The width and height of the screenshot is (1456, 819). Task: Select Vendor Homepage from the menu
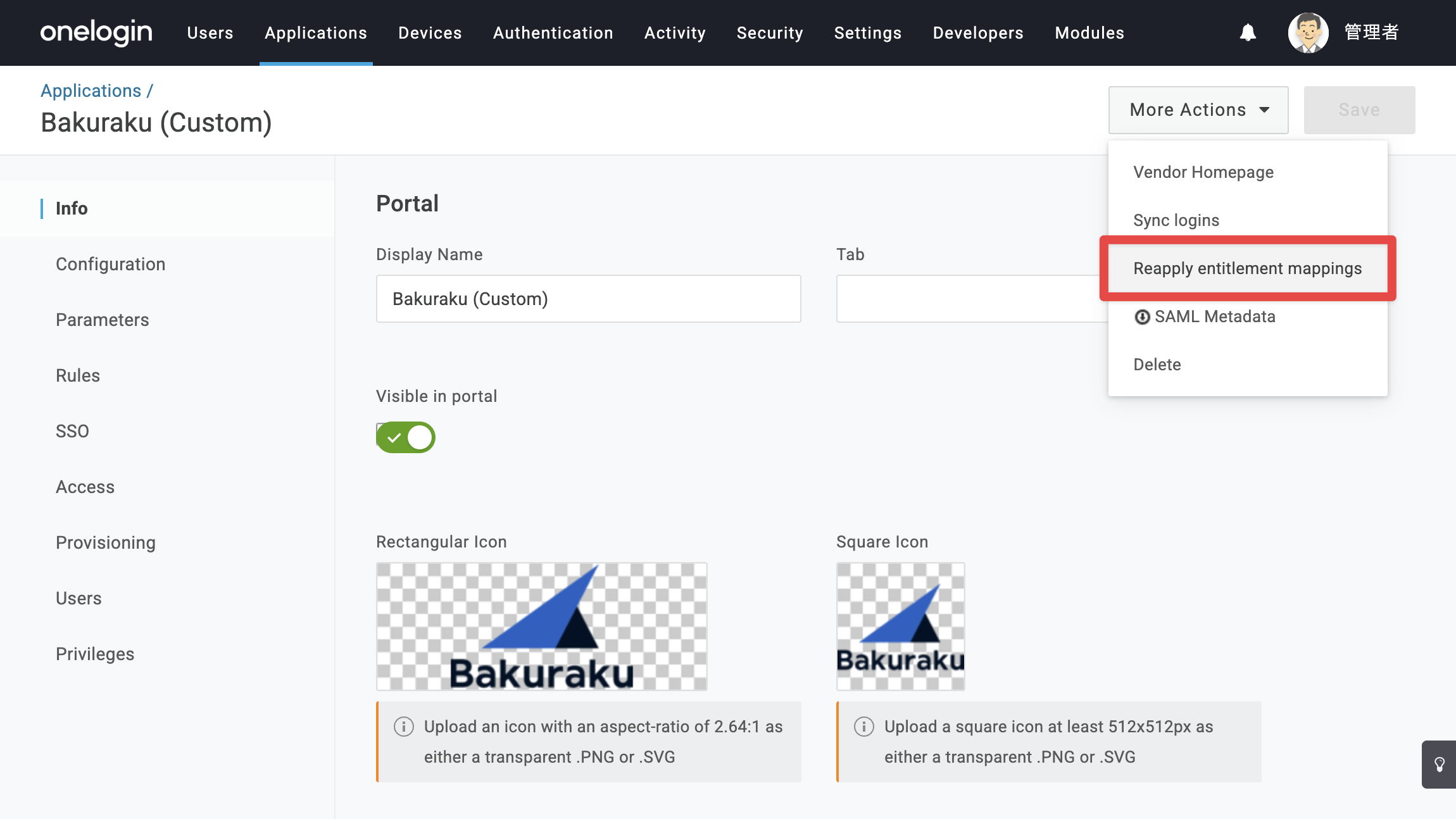tap(1247, 172)
